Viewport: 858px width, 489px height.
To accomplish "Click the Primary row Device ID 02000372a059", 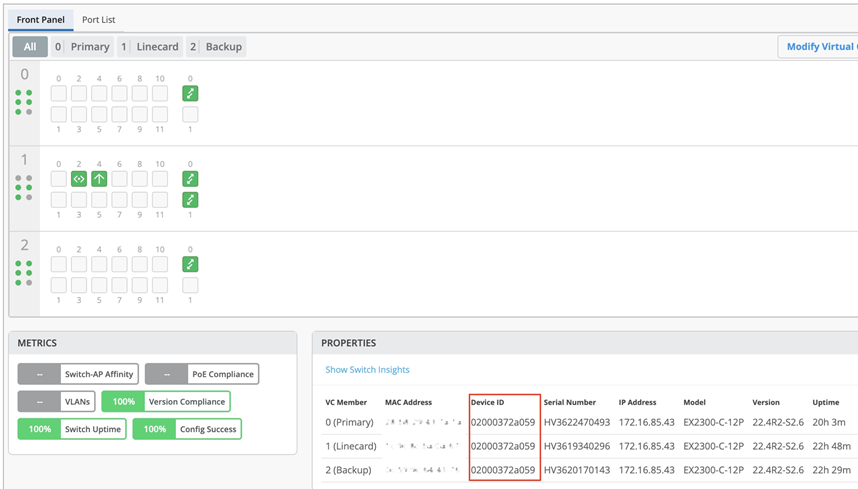I will [x=503, y=422].
